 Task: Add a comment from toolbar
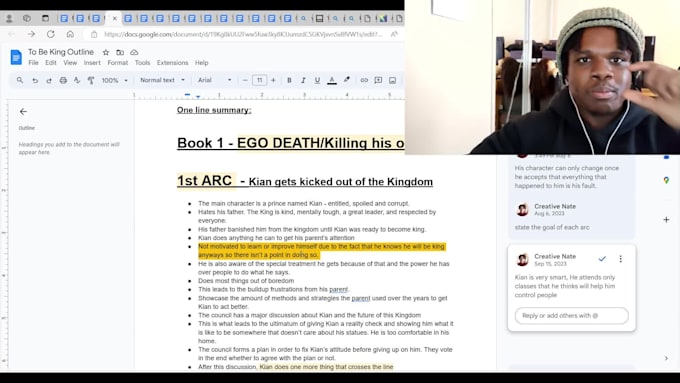pyautogui.click(x=378, y=80)
